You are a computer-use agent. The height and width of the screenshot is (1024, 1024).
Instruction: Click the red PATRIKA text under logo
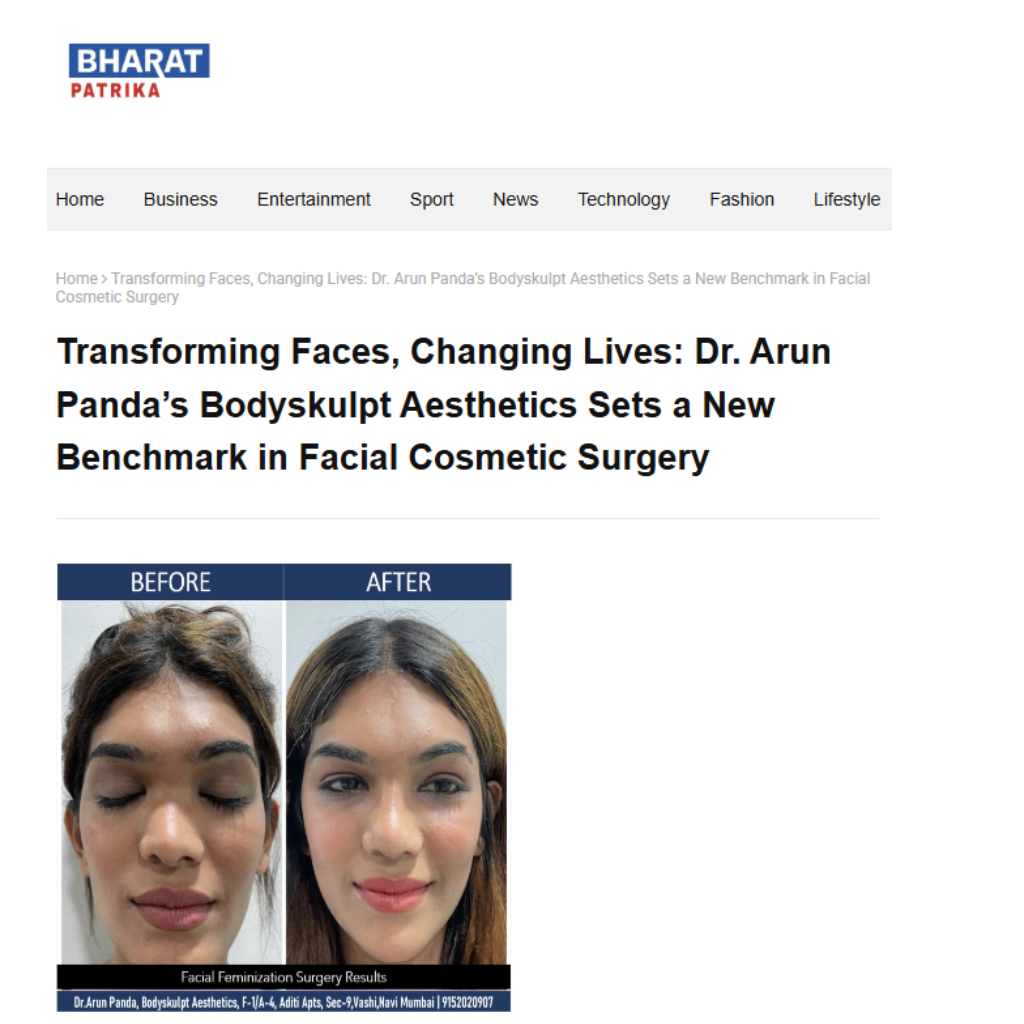[115, 90]
